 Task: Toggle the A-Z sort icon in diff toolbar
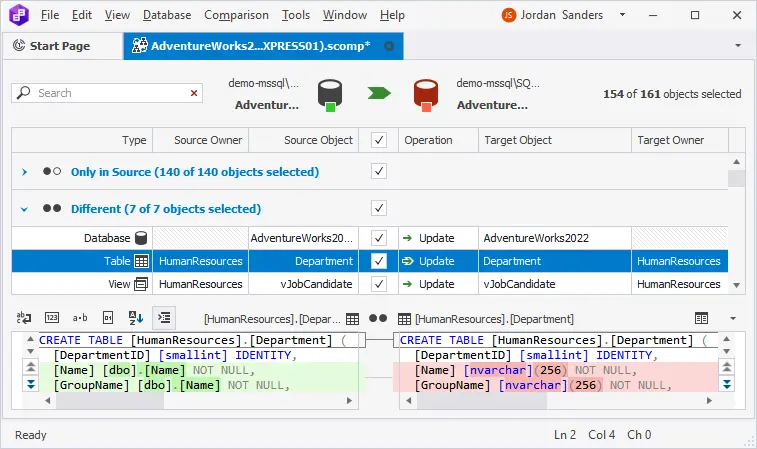point(137,318)
